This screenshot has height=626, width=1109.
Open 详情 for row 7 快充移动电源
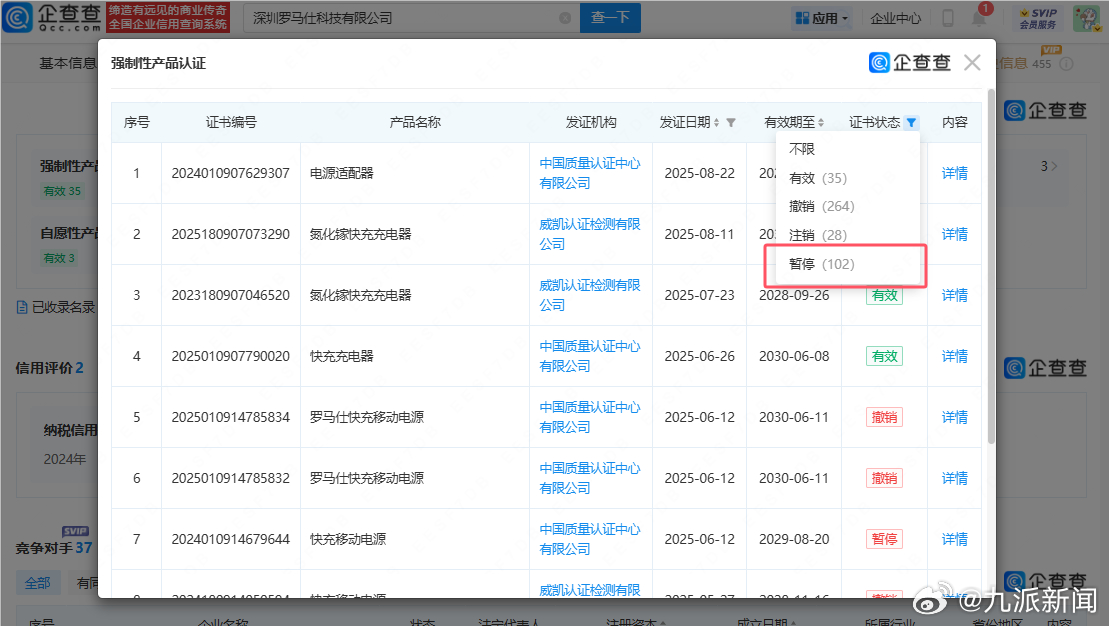(x=955, y=539)
